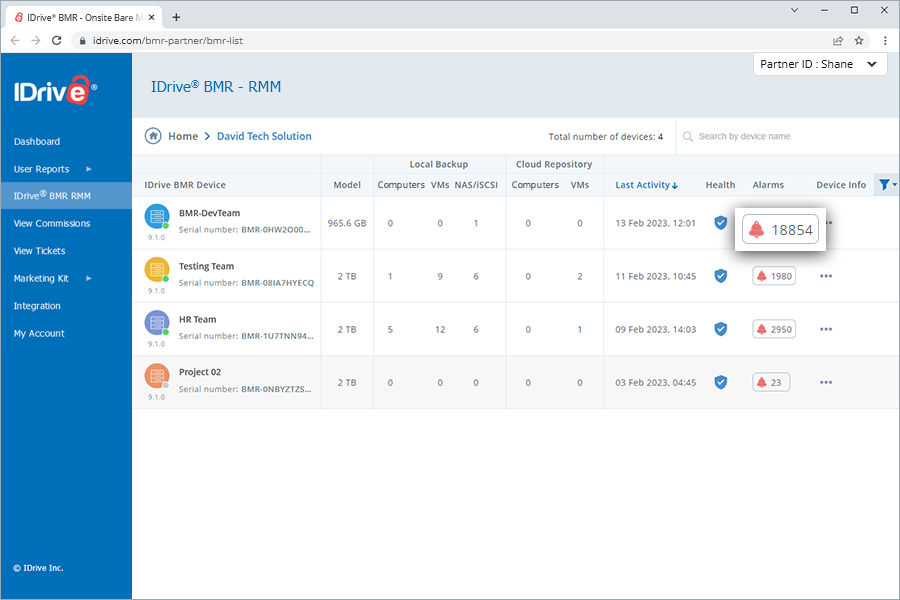Open Integration in sidebar
This screenshot has height=600, width=900.
[37, 306]
